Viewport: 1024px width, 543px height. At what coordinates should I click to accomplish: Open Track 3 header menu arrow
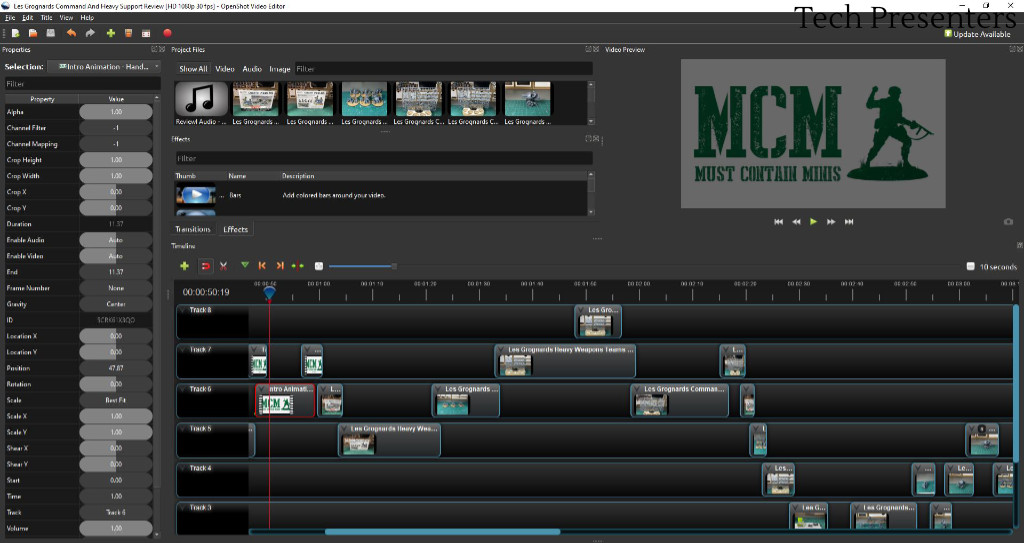click(184, 507)
